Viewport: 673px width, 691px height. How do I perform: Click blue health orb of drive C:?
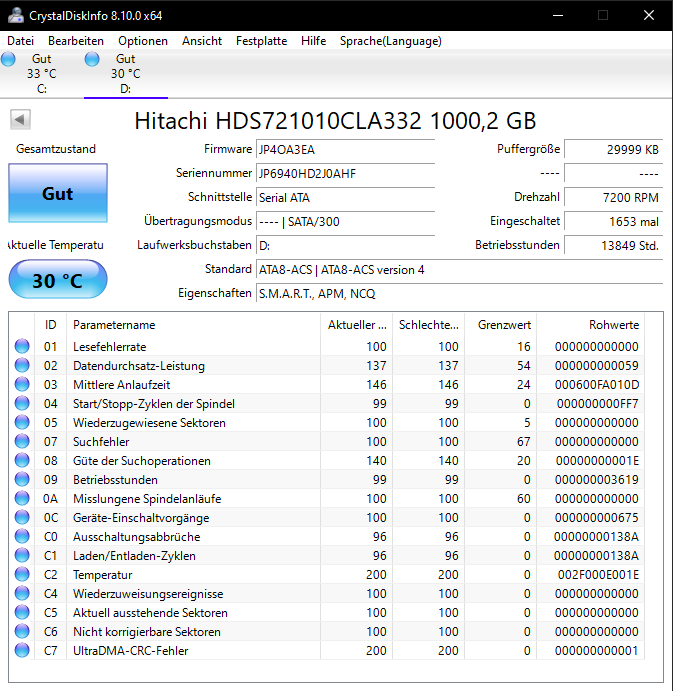(8, 59)
